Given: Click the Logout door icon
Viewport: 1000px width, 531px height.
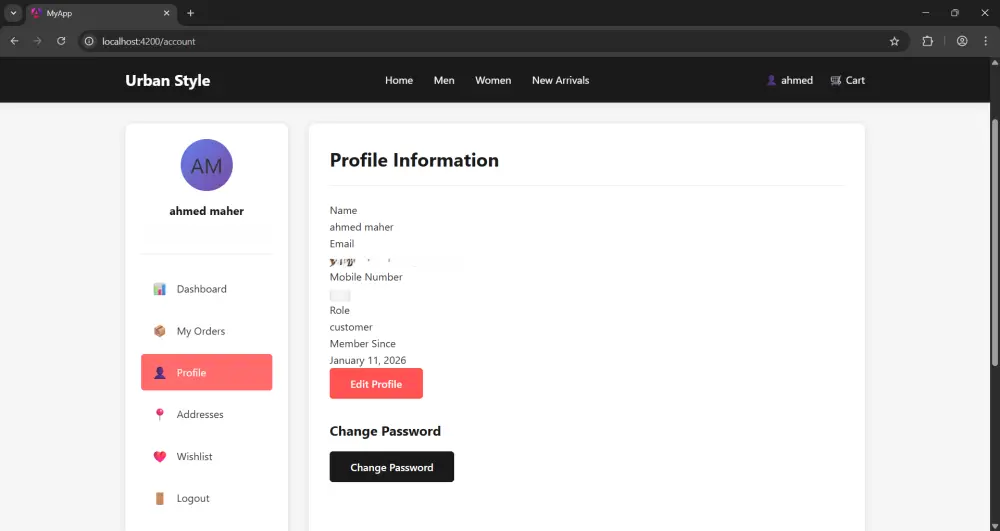Looking at the screenshot, I should coord(159,499).
